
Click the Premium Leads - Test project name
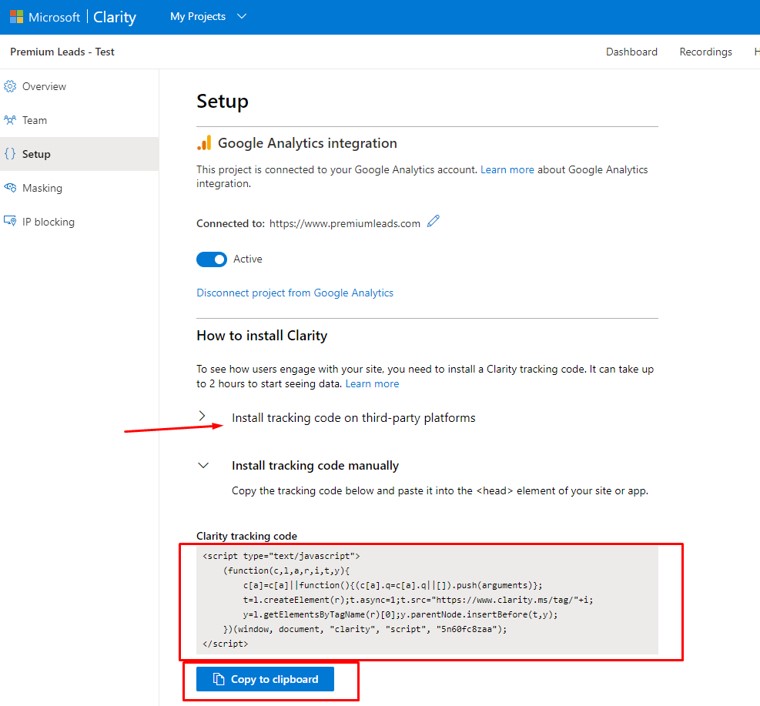click(x=62, y=52)
